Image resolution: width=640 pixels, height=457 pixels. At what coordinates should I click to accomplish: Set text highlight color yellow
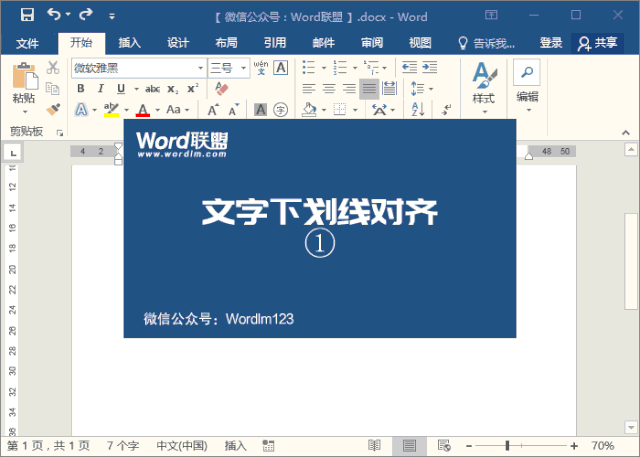click(111, 110)
